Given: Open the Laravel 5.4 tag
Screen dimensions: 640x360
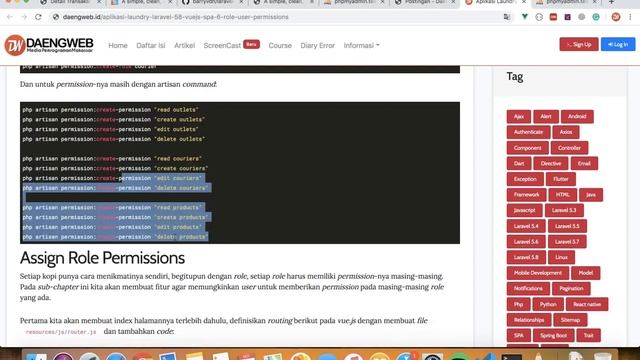Looking at the screenshot, I should 526,226.
